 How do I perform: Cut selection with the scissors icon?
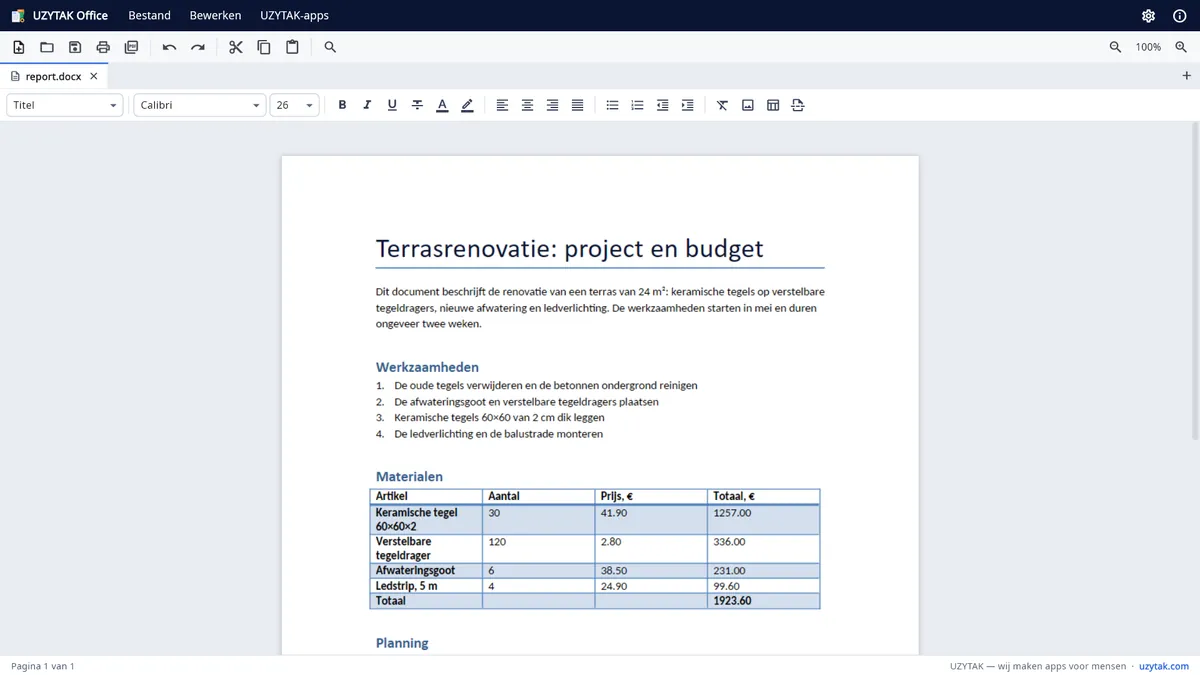(236, 47)
